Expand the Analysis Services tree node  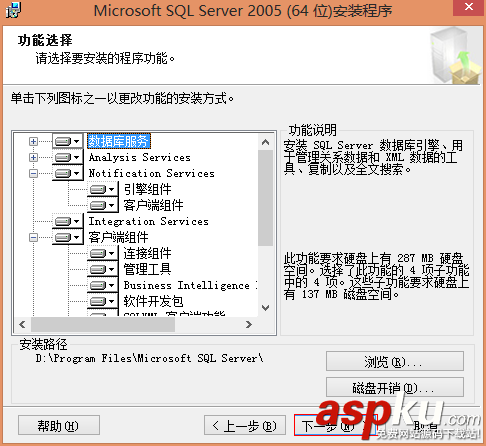[33, 157]
